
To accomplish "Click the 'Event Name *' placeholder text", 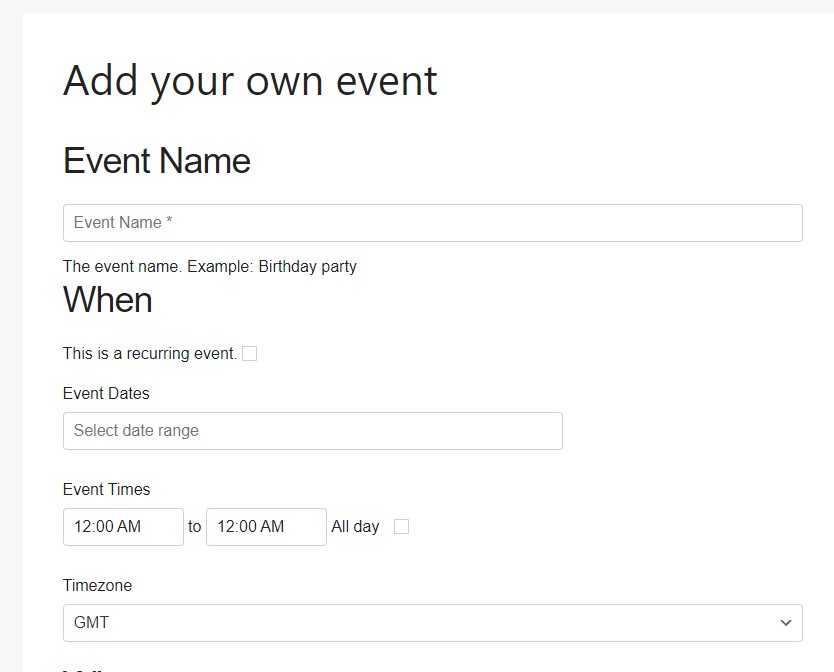I will (x=123, y=223).
